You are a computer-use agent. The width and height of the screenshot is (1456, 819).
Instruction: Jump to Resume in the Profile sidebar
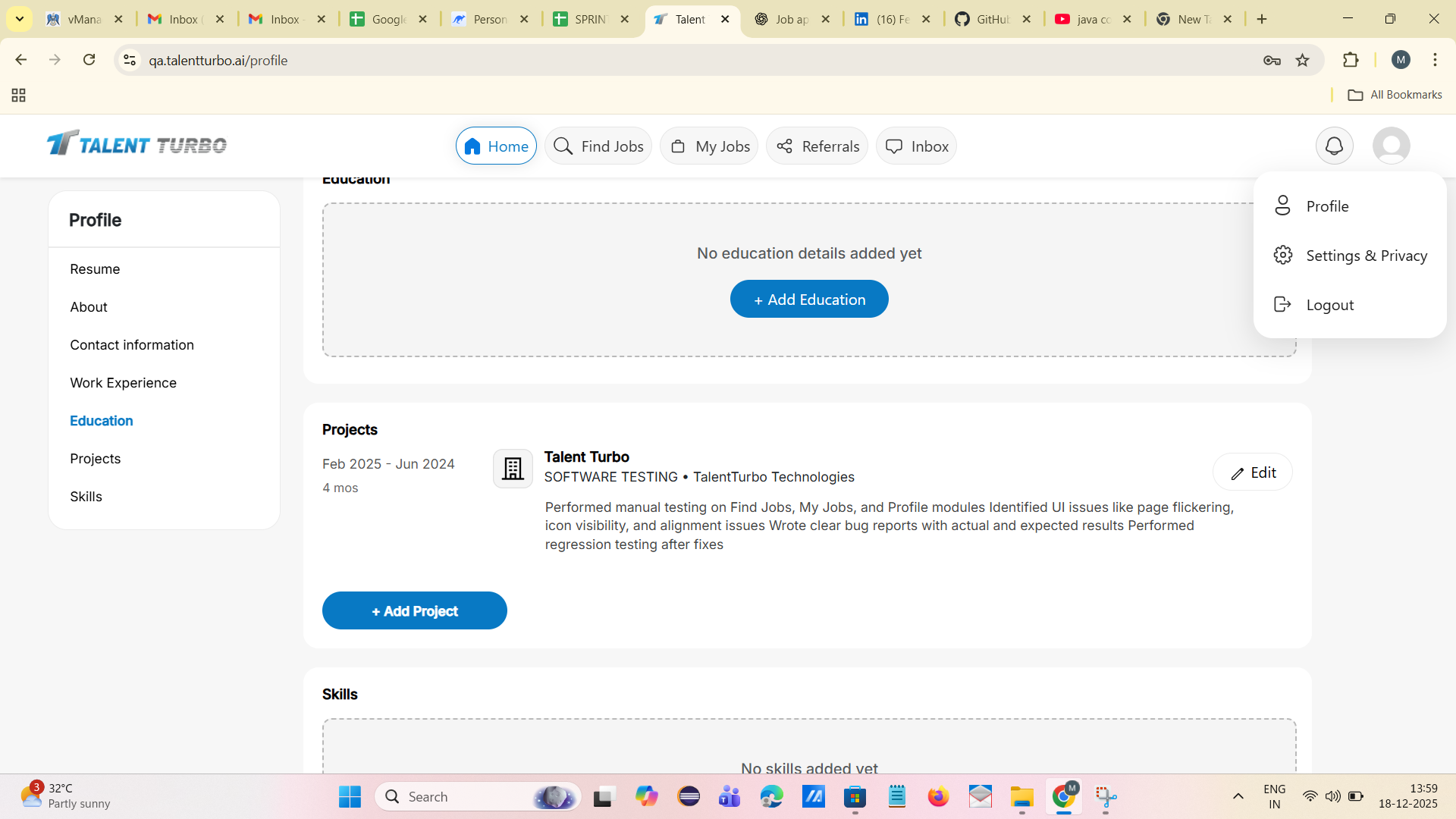(95, 269)
